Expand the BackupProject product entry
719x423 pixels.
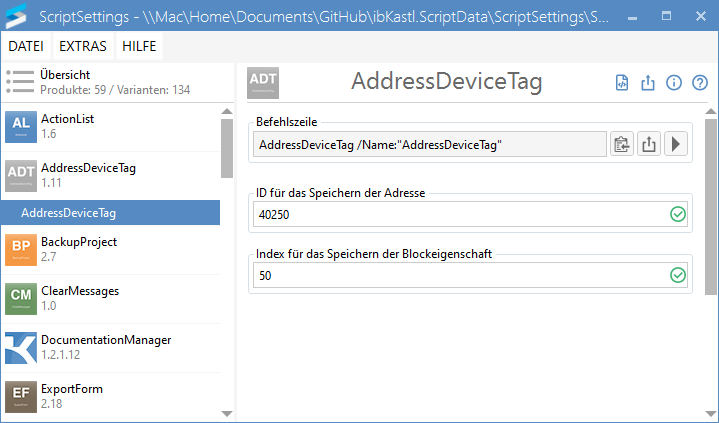pos(110,249)
